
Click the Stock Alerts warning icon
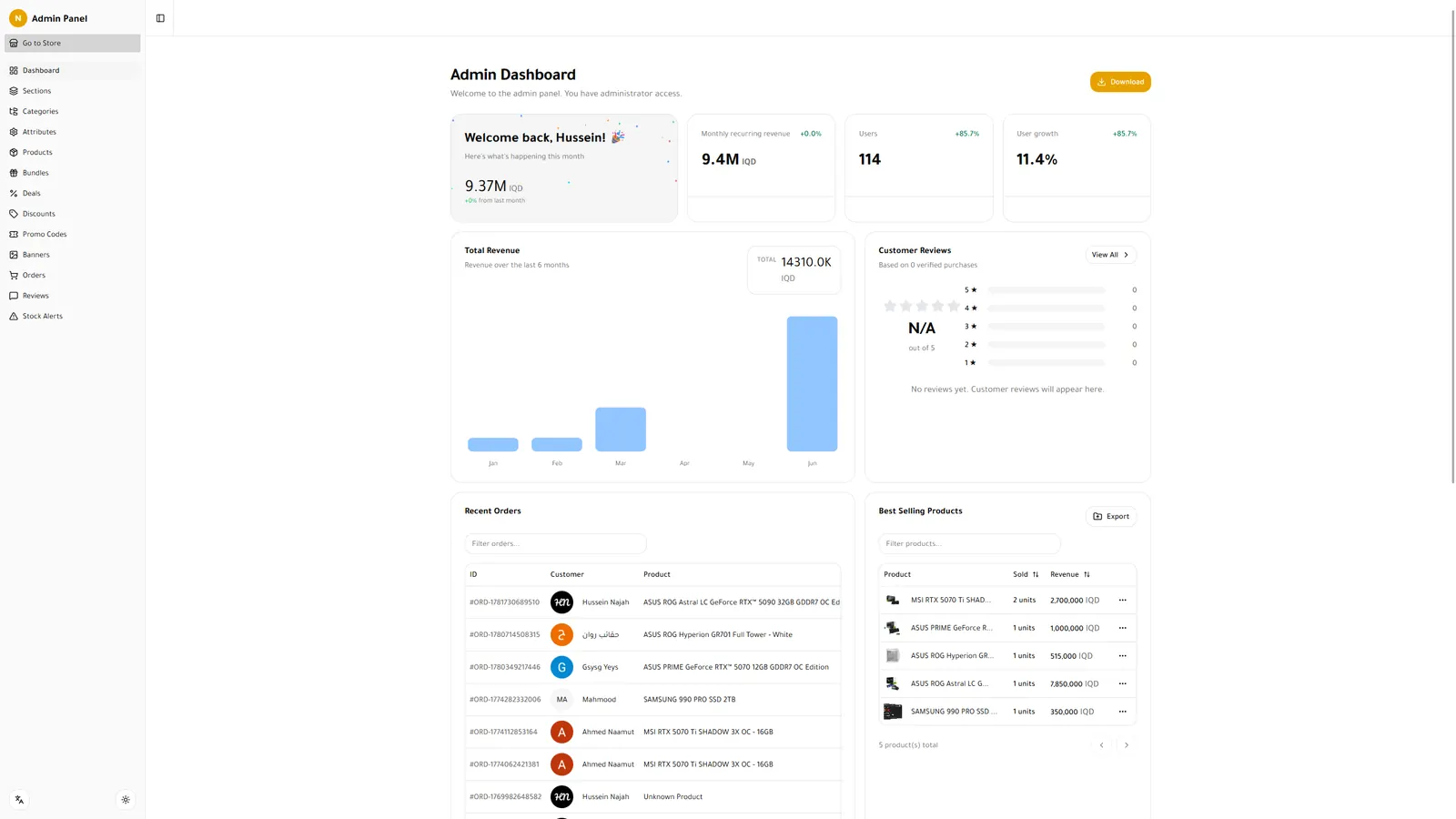point(14,316)
